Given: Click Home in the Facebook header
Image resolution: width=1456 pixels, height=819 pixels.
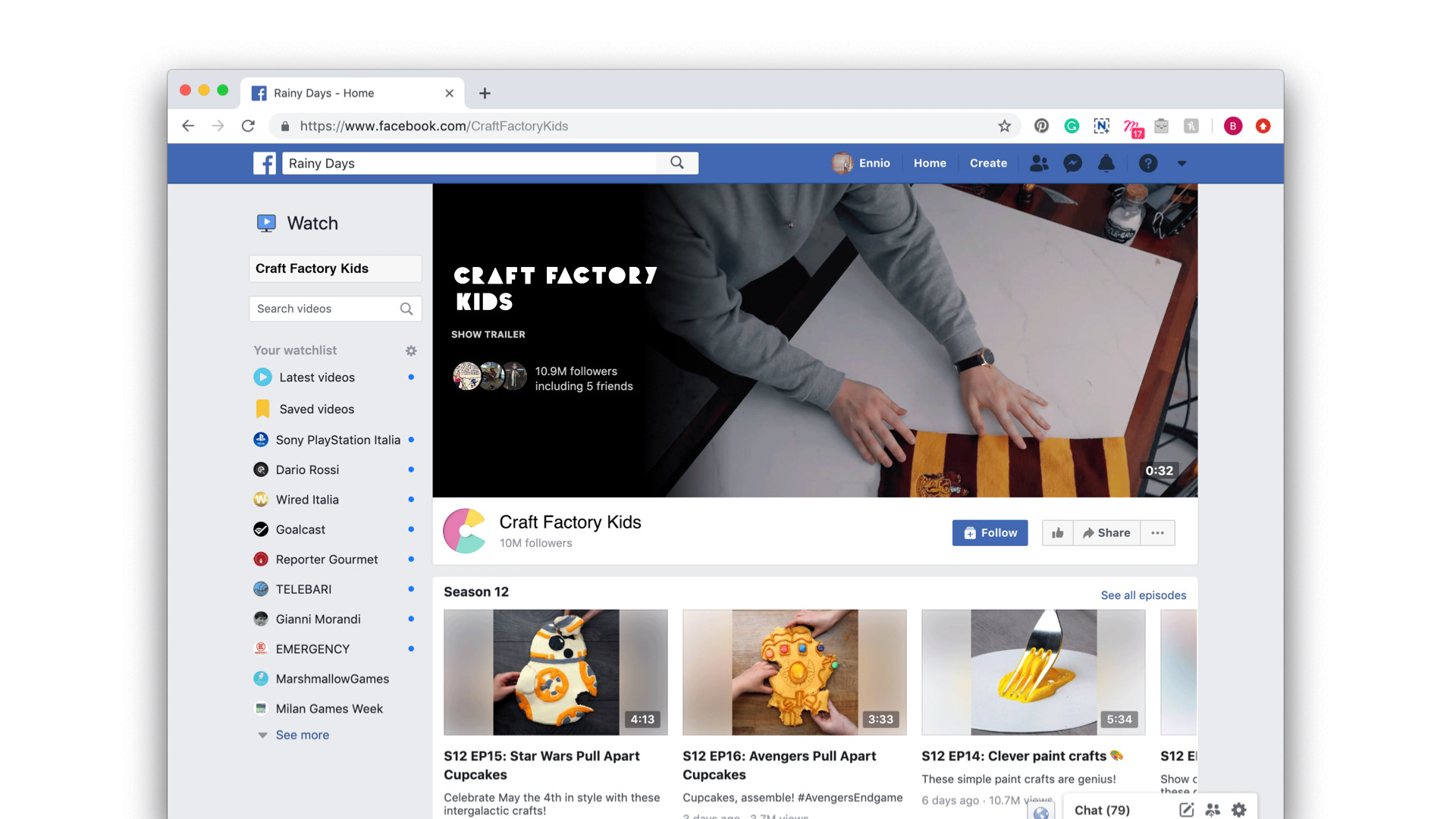Looking at the screenshot, I should click(930, 163).
